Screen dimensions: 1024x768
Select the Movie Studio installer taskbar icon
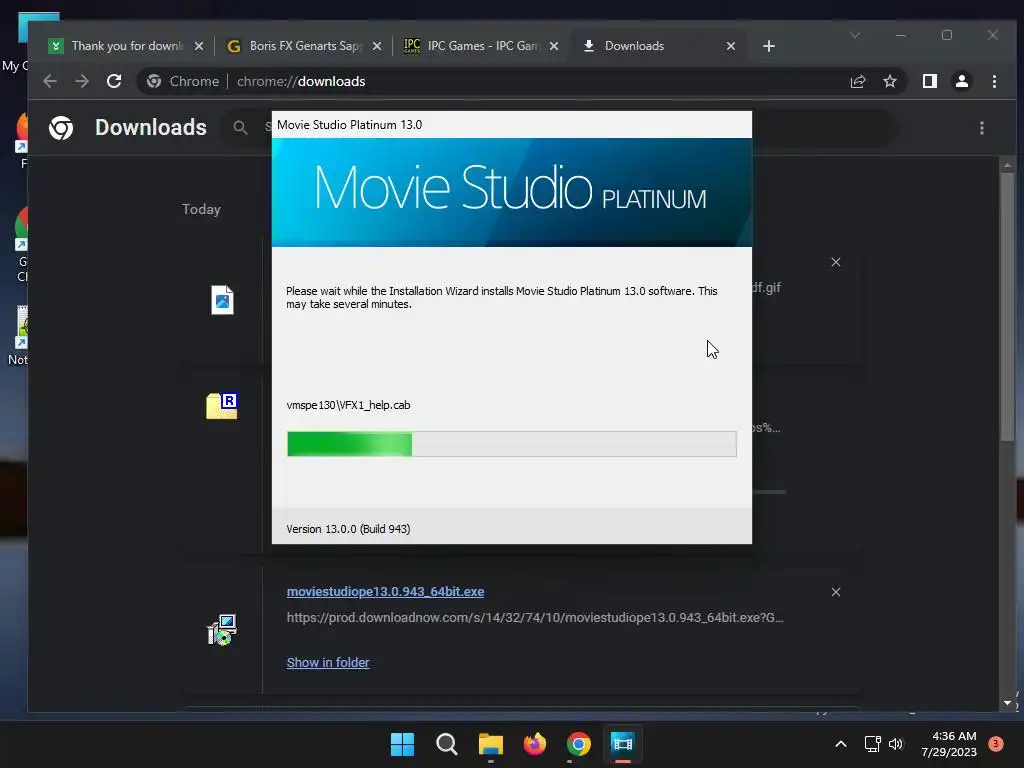pos(622,744)
